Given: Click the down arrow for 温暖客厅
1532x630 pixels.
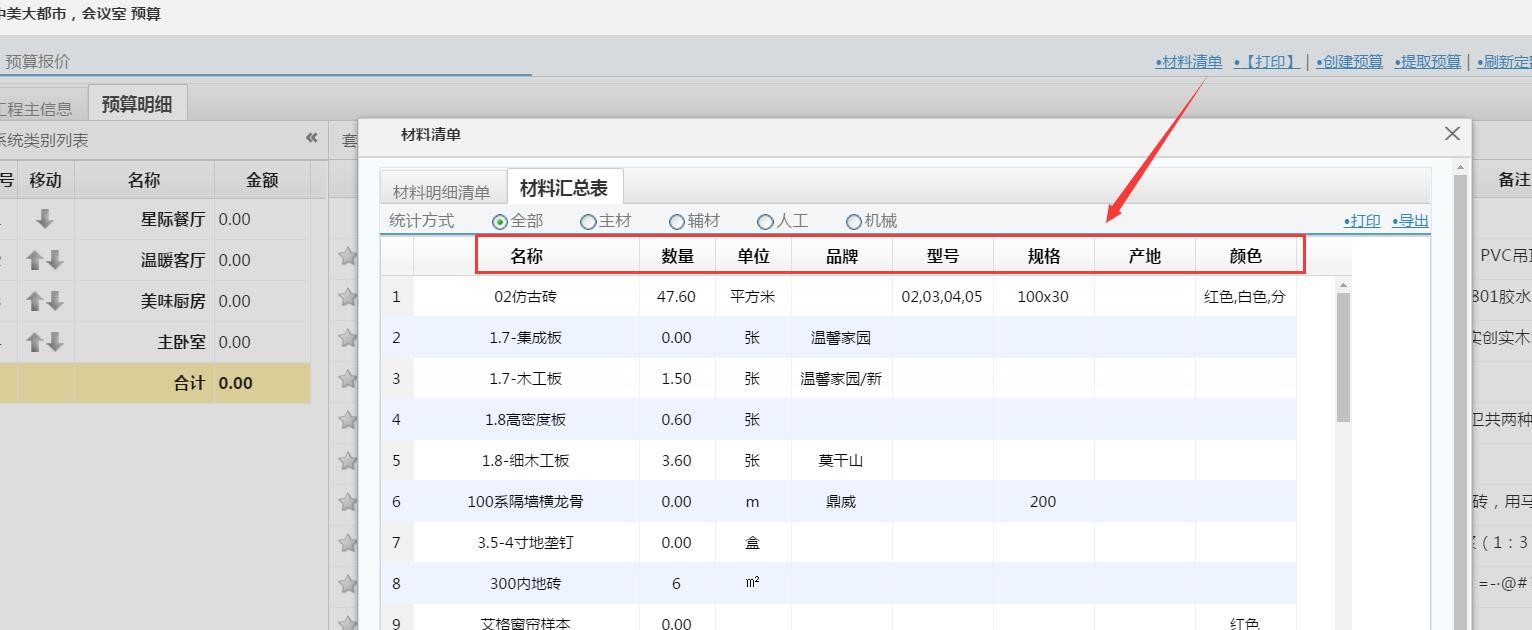Looking at the screenshot, I should [x=54, y=261].
